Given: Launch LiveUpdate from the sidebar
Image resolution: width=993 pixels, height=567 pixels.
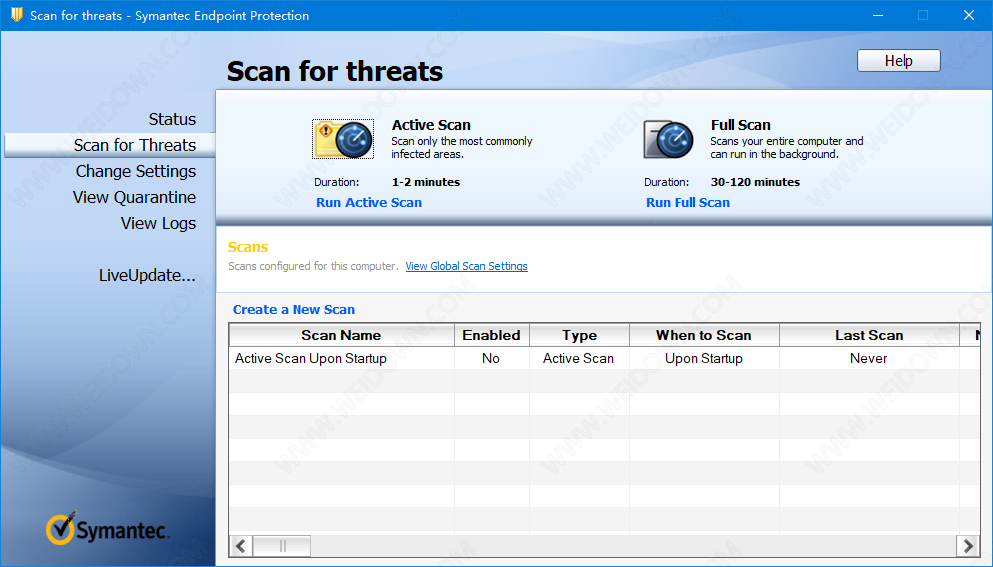Looking at the screenshot, I should click(x=147, y=276).
